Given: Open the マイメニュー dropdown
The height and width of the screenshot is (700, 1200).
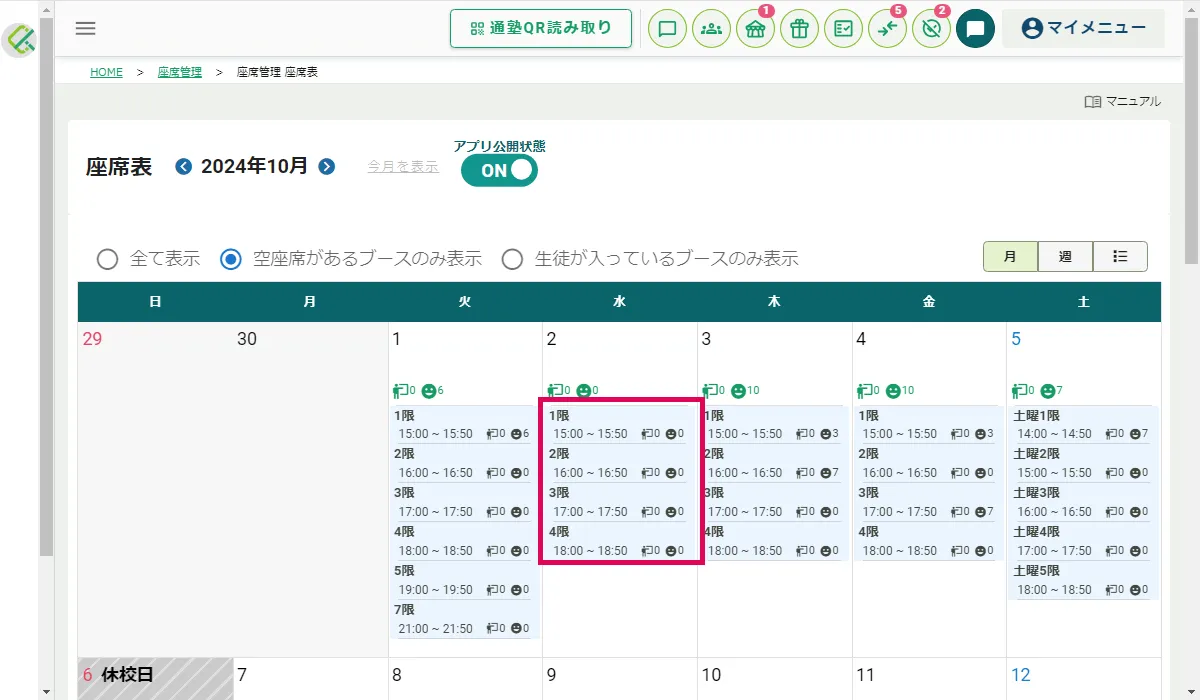Looking at the screenshot, I should click(1083, 29).
